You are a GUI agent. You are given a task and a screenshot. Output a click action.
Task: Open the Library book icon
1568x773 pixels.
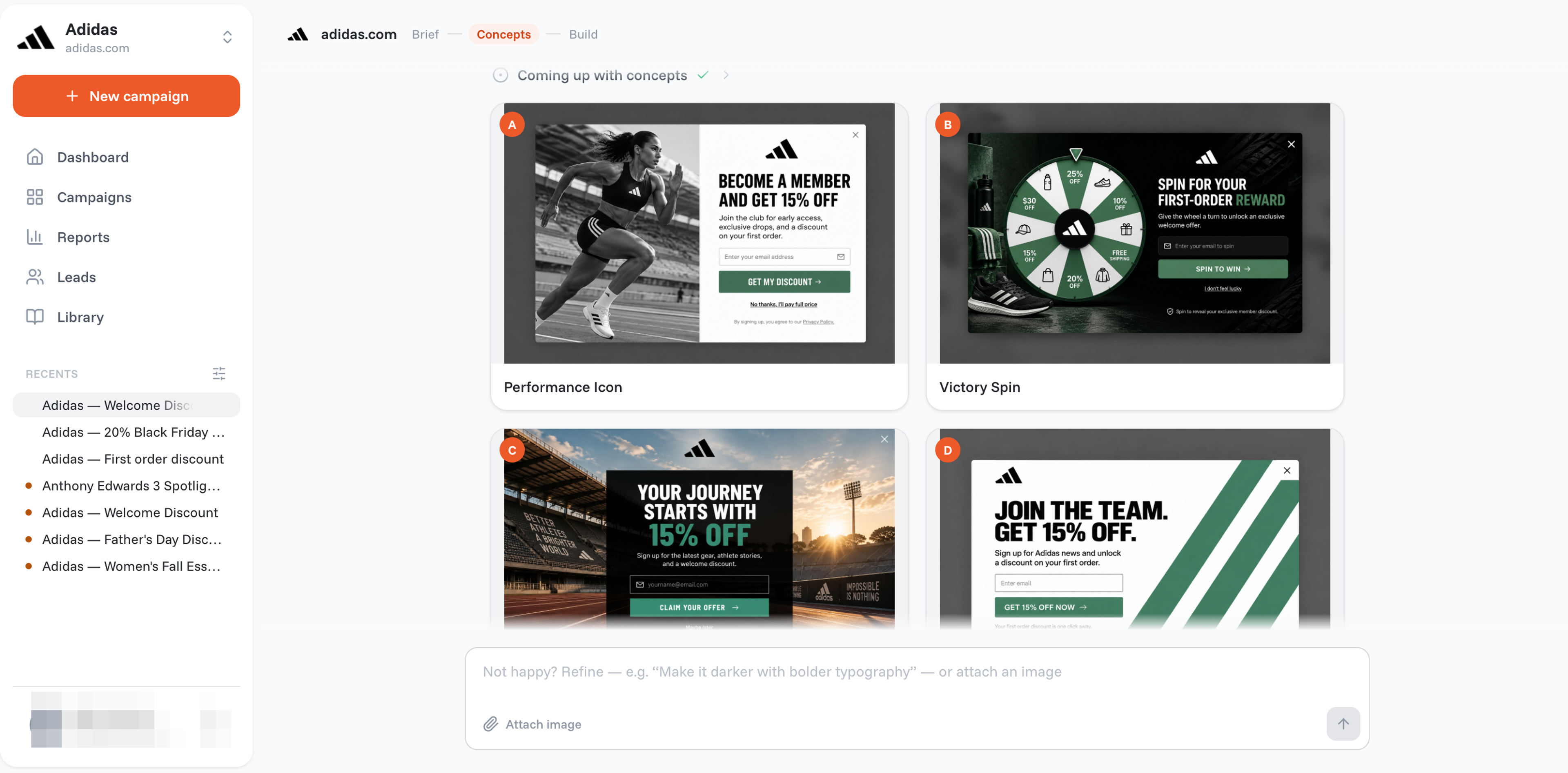[35, 317]
